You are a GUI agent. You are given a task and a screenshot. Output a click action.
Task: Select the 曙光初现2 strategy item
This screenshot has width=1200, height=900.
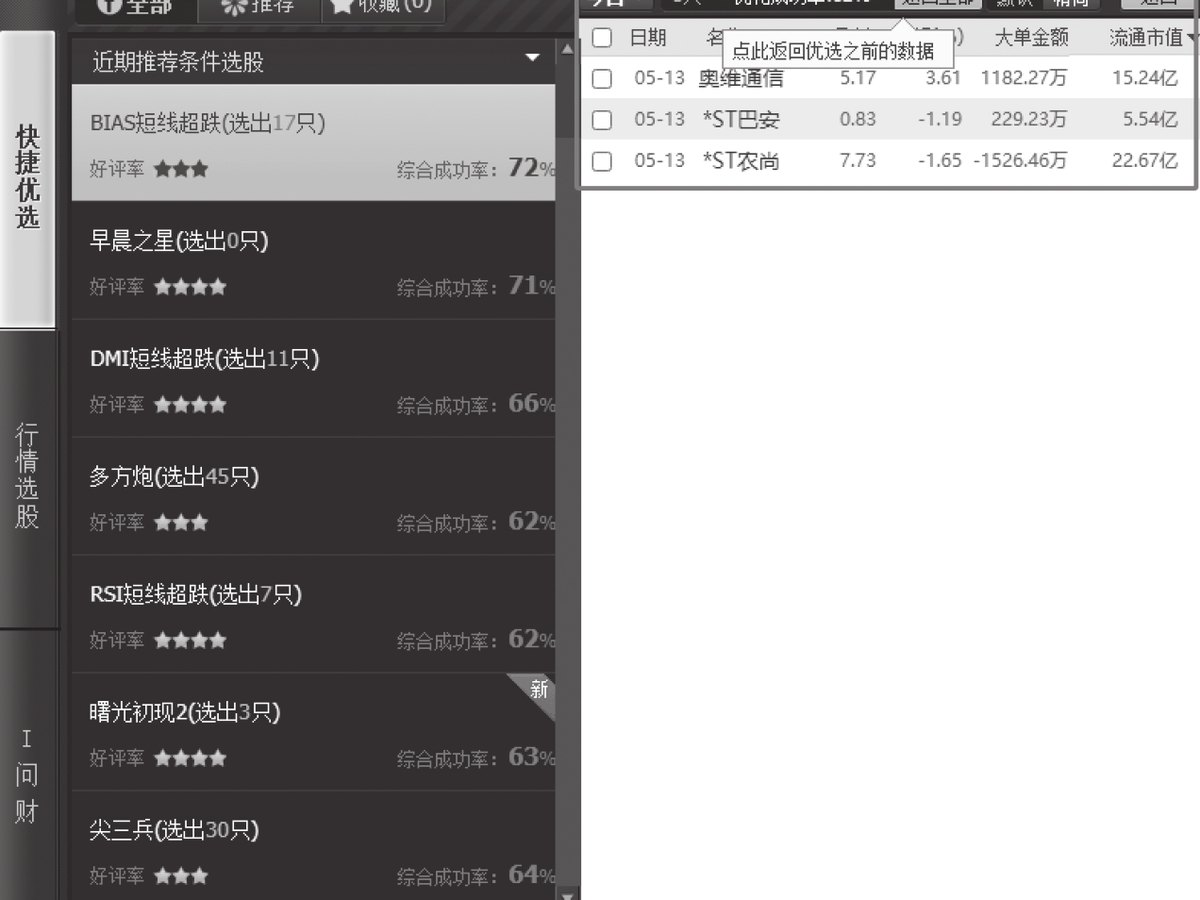tap(313, 733)
